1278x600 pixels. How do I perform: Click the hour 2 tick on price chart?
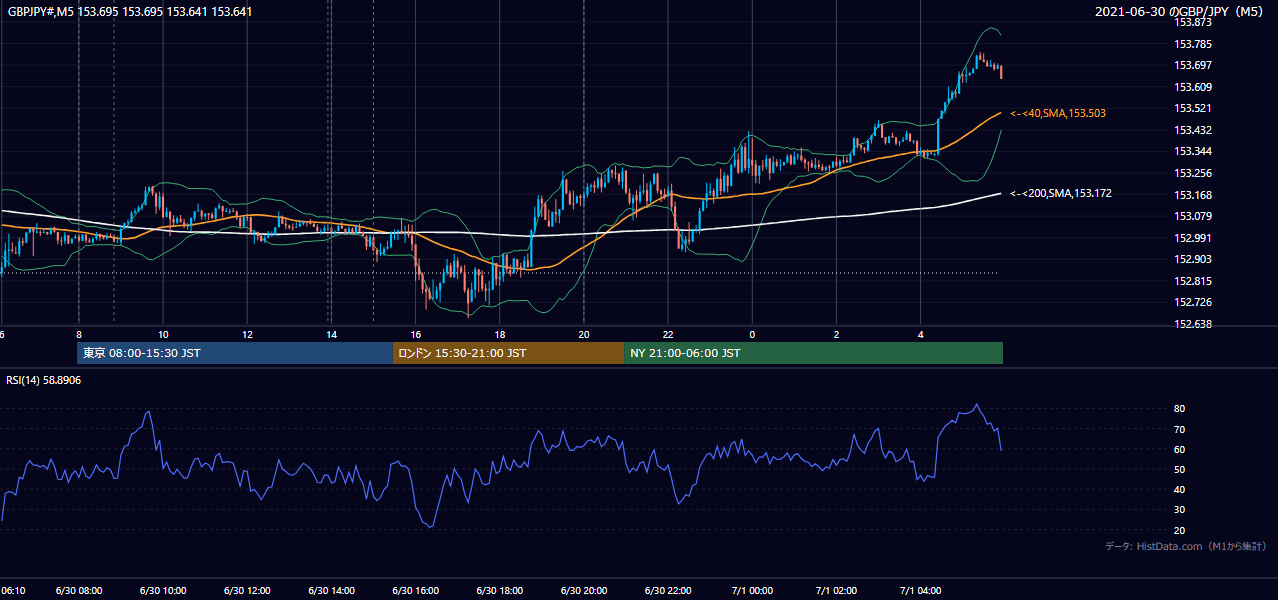(x=836, y=335)
